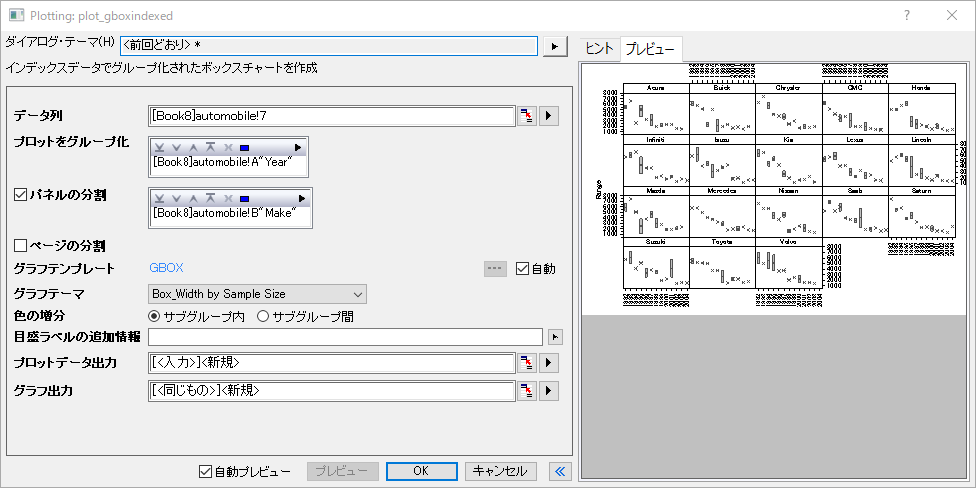Click the GBOX template link
This screenshot has height=488, width=976.
click(167, 268)
